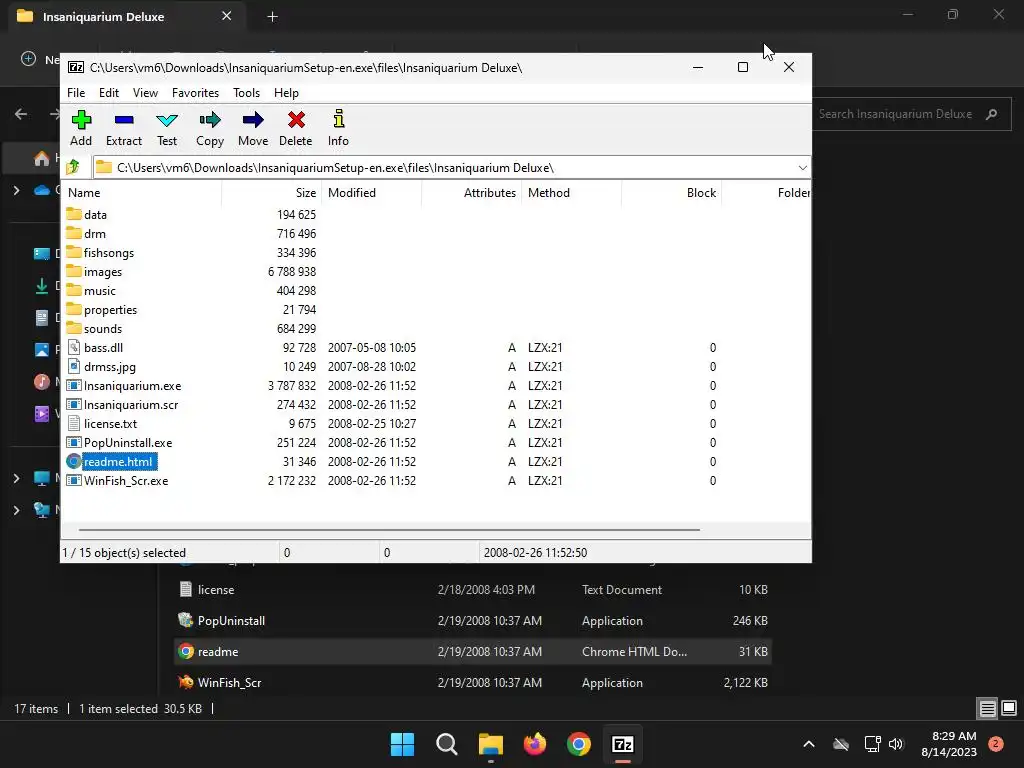Image resolution: width=1024 pixels, height=768 pixels.
Task: Open the Tools menu
Action: (x=246, y=93)
